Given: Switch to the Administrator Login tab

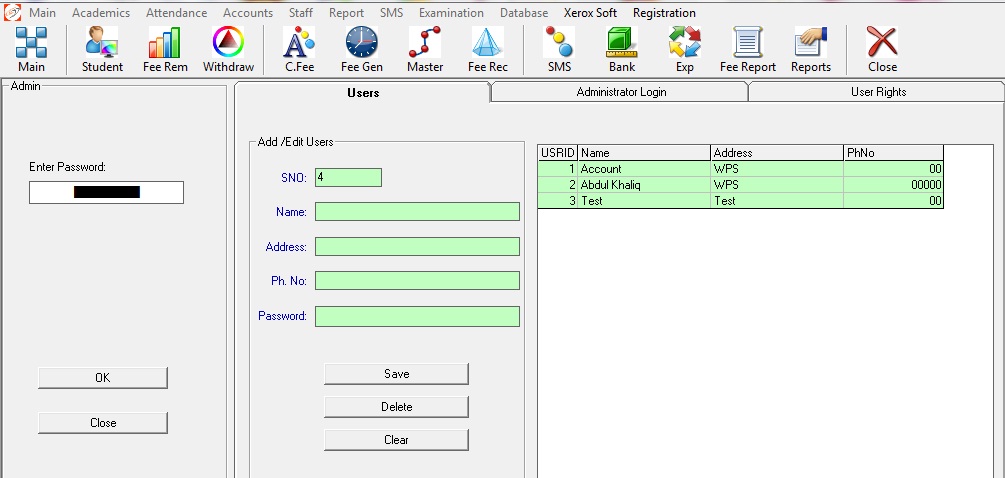Looking at the screenshot, I should 621,92.
